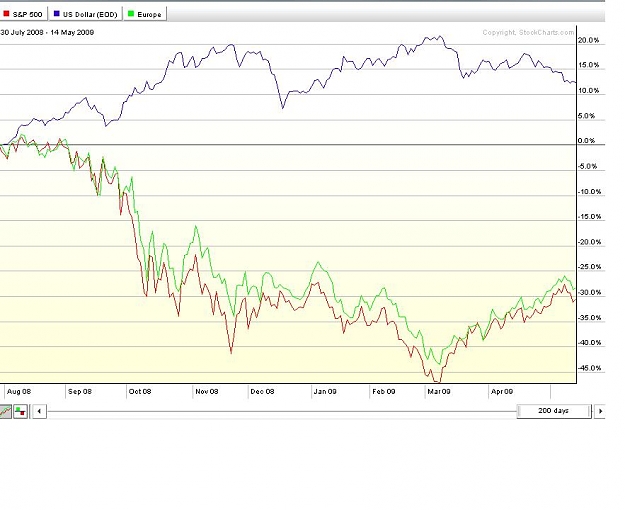Screen dimensions: 625x510
Task: Switch to histogram bar view icon
Action: pyautogui.click(x=20, y=411)
